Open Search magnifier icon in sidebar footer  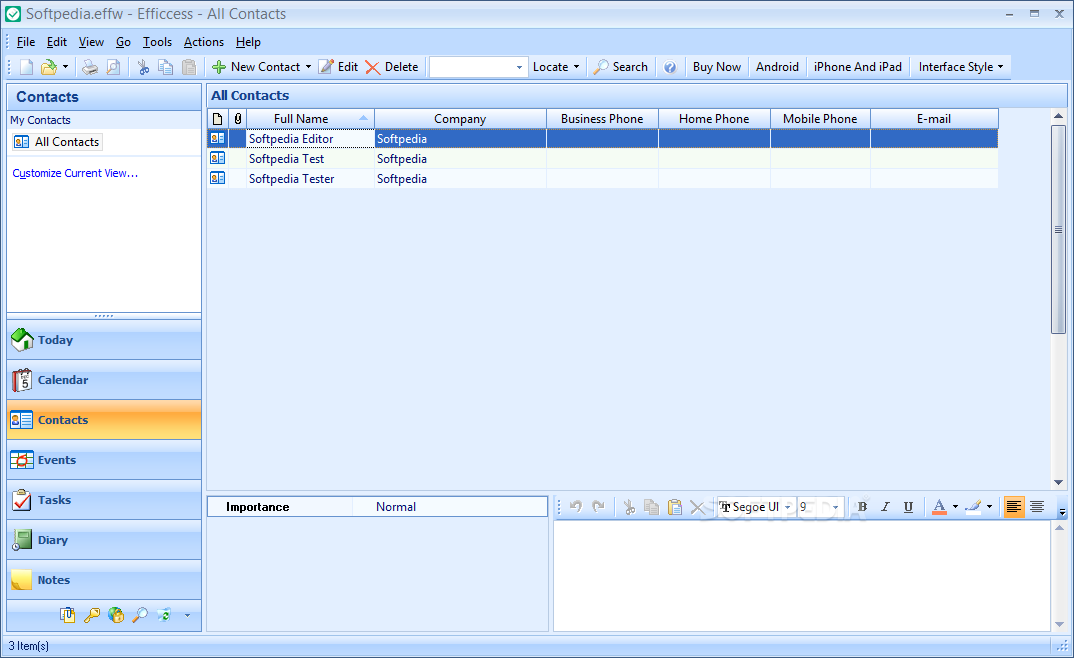[140, 615]
